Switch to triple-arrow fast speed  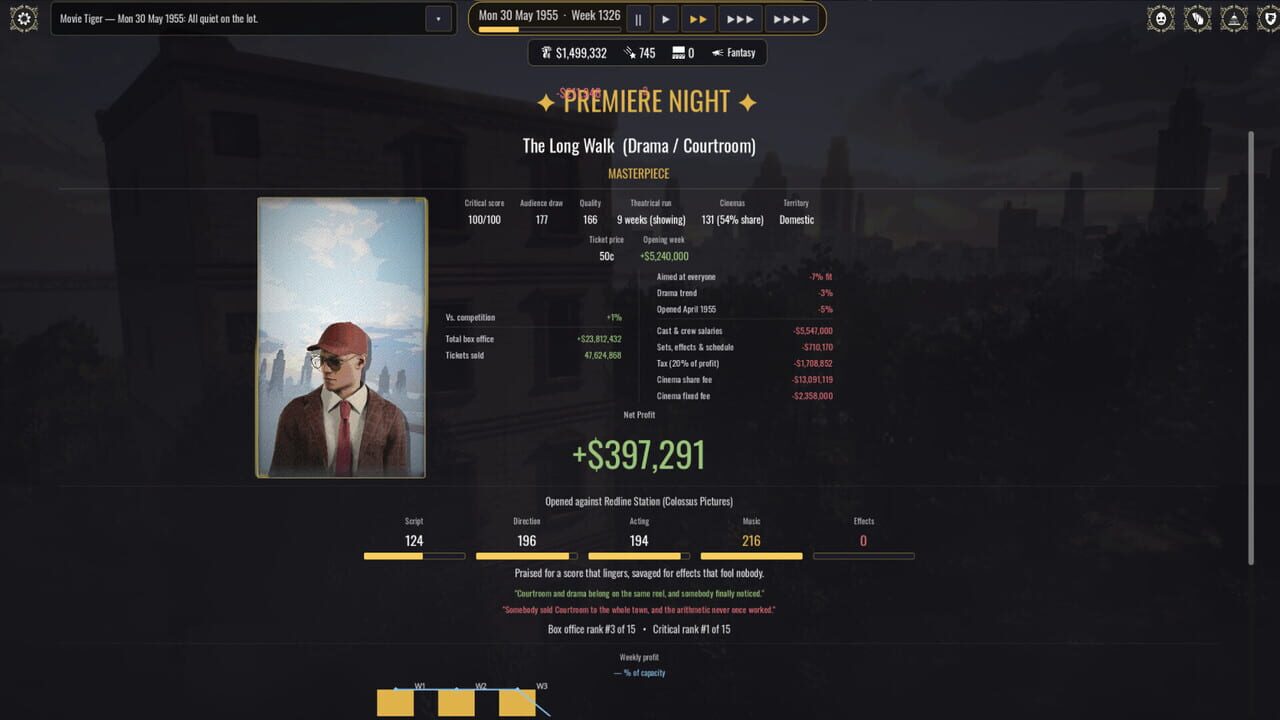[740, 19]
